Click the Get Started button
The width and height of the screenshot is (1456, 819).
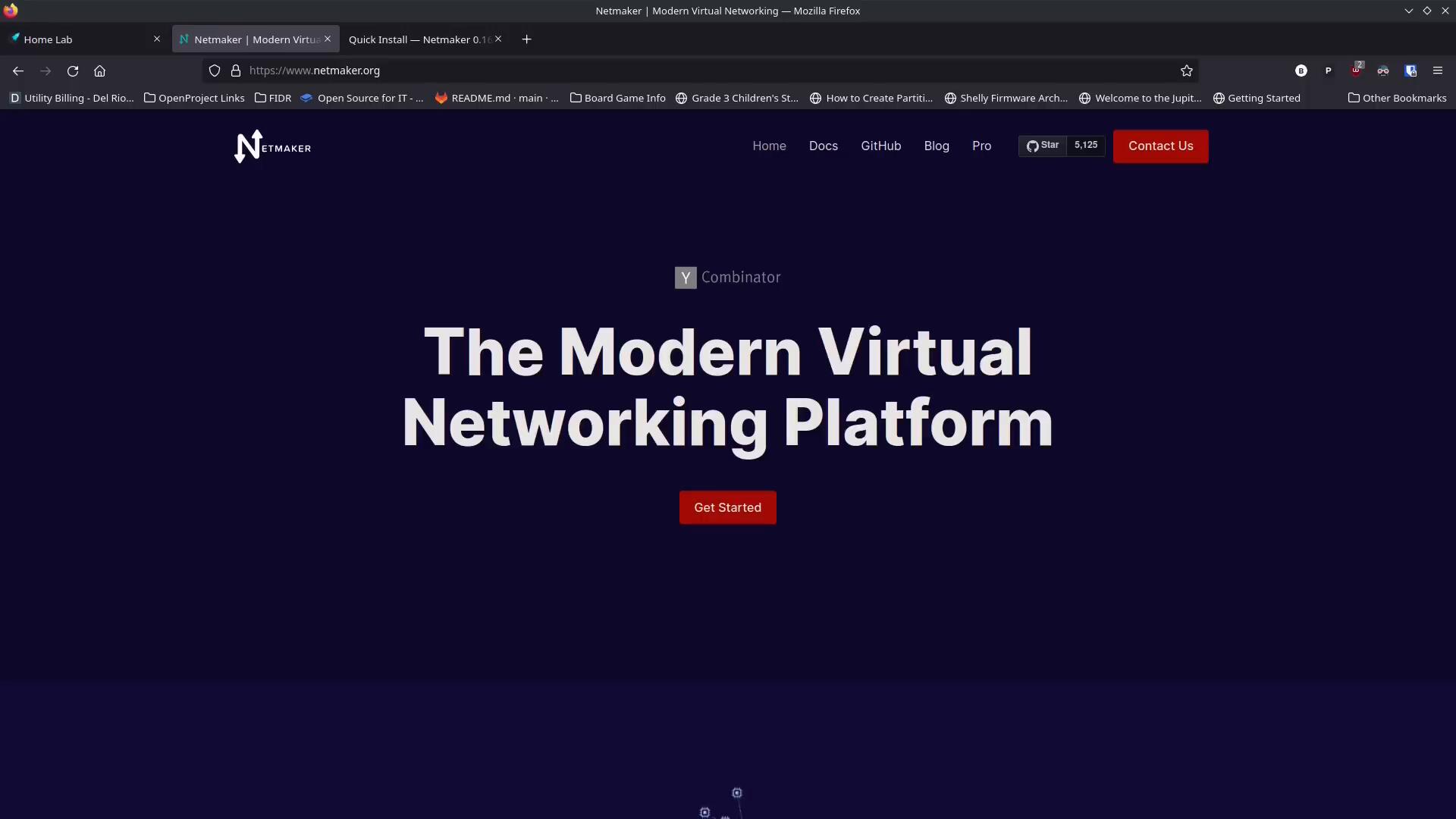(727, 507)
